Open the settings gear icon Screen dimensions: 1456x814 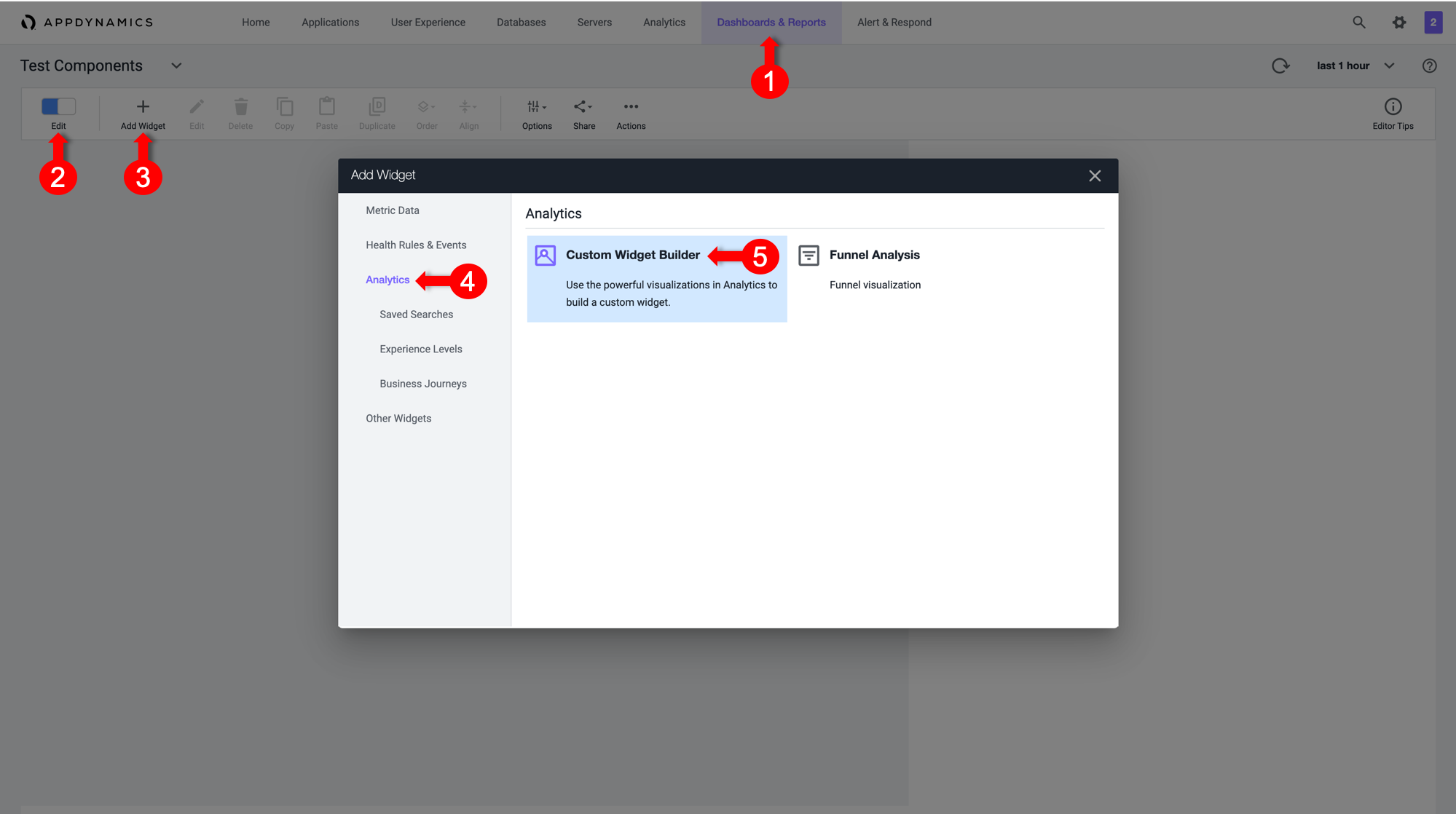pyautogui.click(x=1399, y=23)
